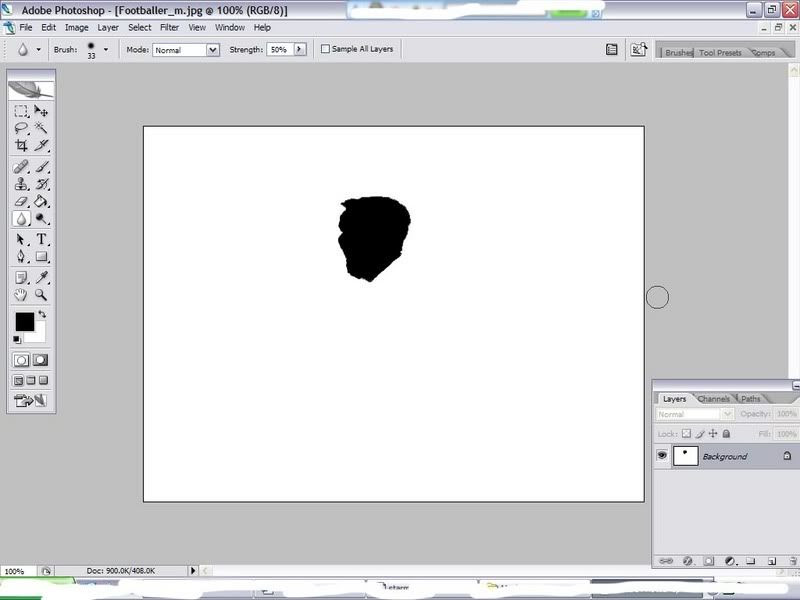This screenshot has height=600, width=800.
Task: Select the Rectangle shape tool
Action: click(41, 257)
